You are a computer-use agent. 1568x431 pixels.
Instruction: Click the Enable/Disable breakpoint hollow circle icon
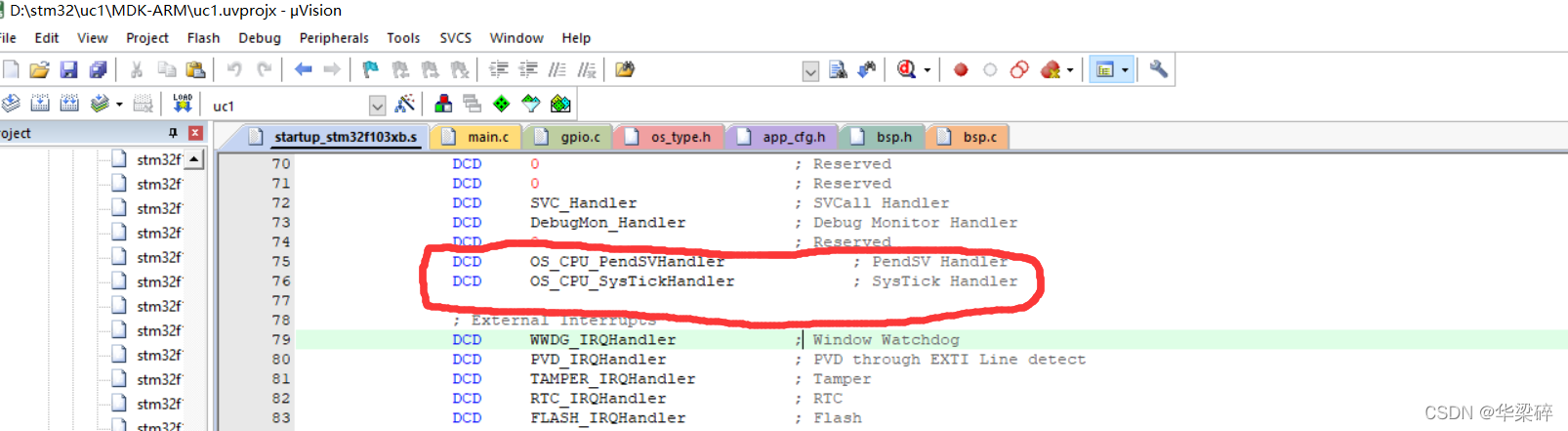(990, 69)
